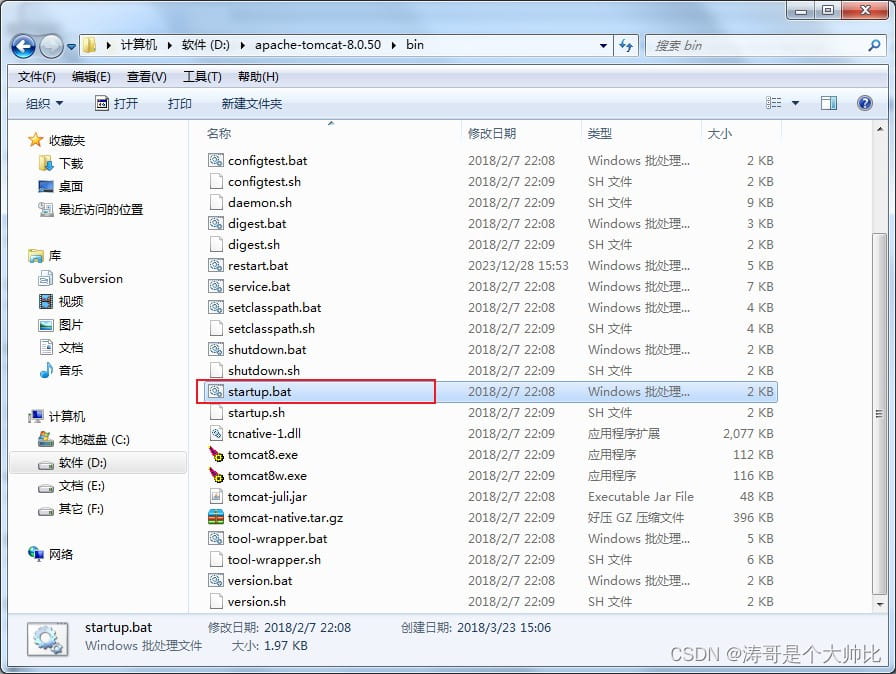Click 计算机 breadcrumb in address bar
The image size is (896, 674).
tap(138, 45)
